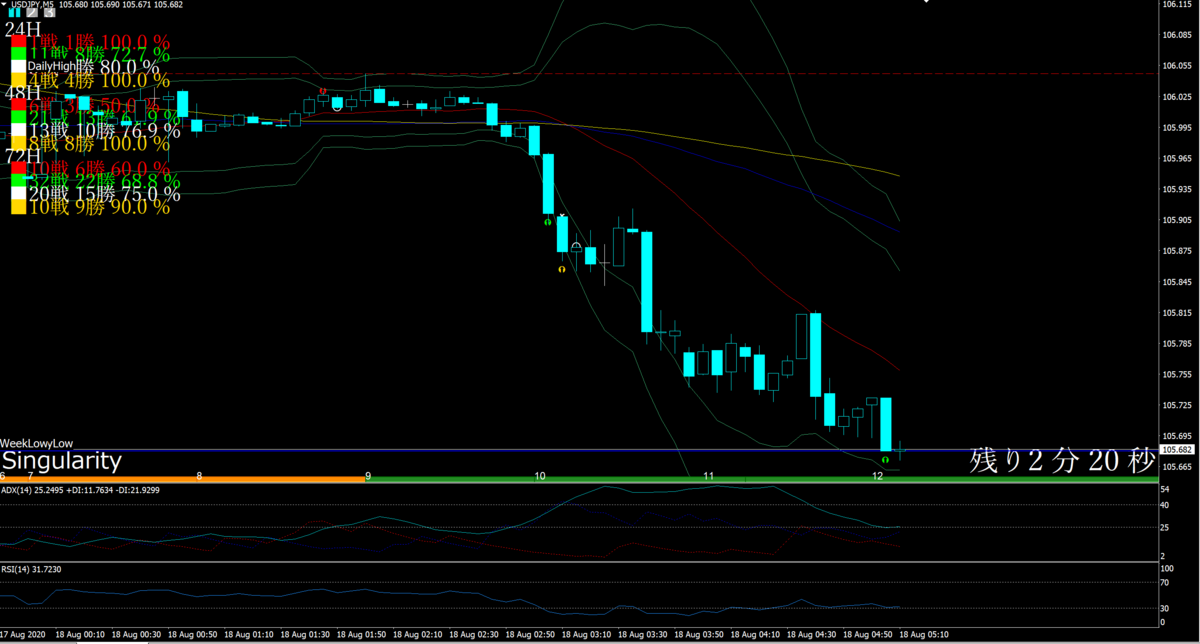The height and width of the screenshot is (644, 1200).
Task: Click the 105.725 price scale label
Action: [x=1177, y=405]
